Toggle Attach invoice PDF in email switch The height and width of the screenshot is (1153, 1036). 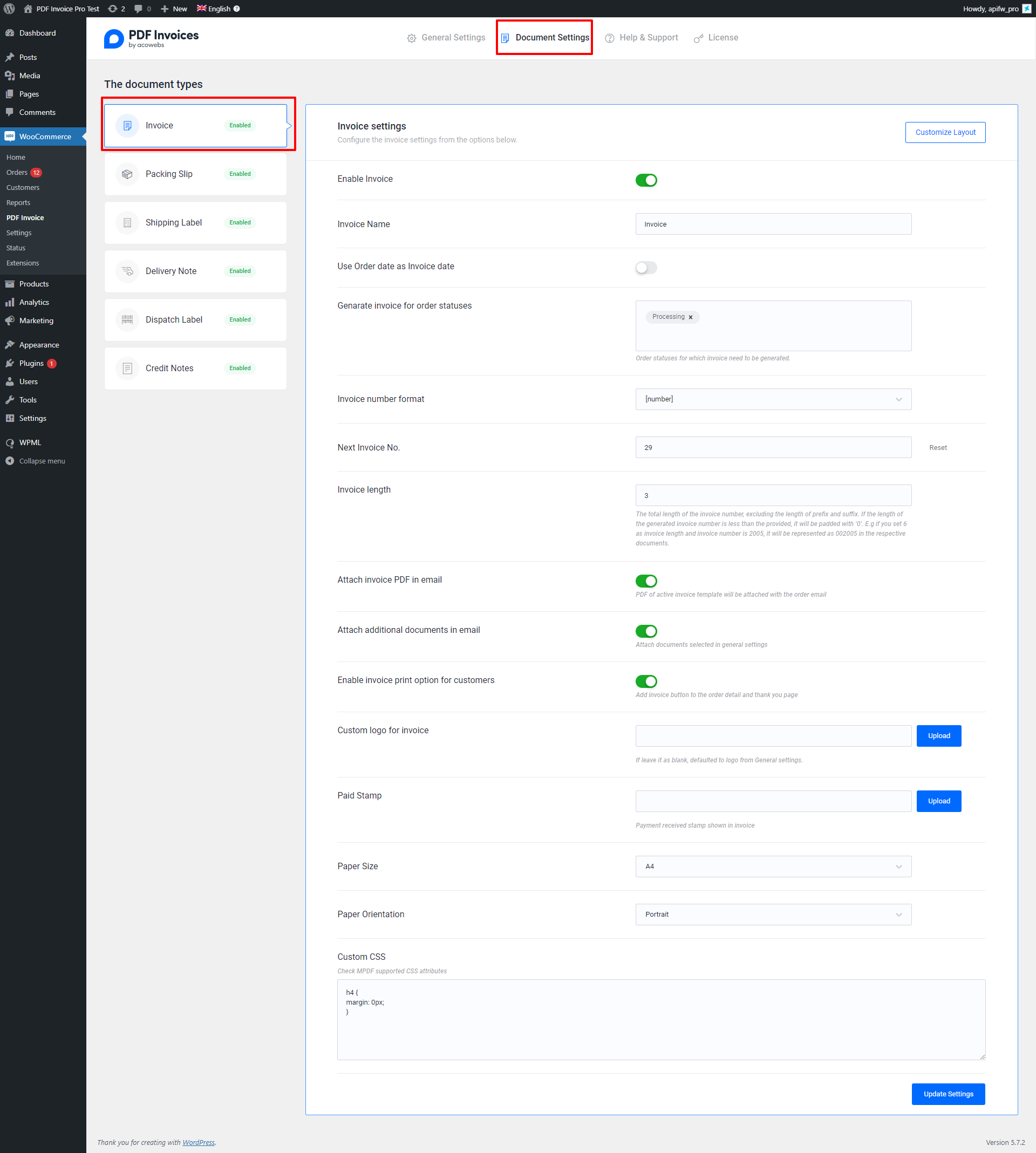pyautogui.click(x=646, y=581)
